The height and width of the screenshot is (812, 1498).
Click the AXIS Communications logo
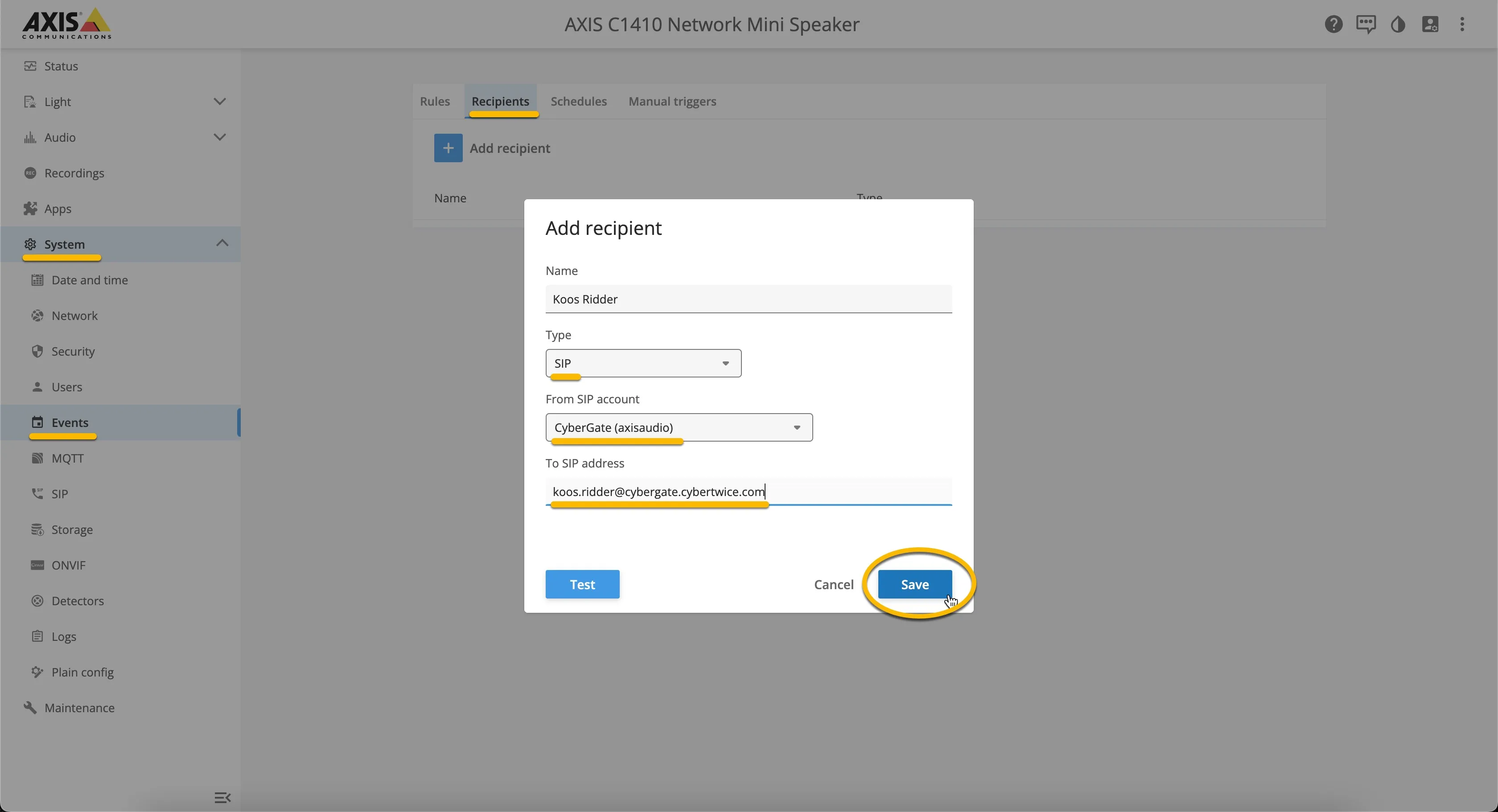(x=66, y=24)
